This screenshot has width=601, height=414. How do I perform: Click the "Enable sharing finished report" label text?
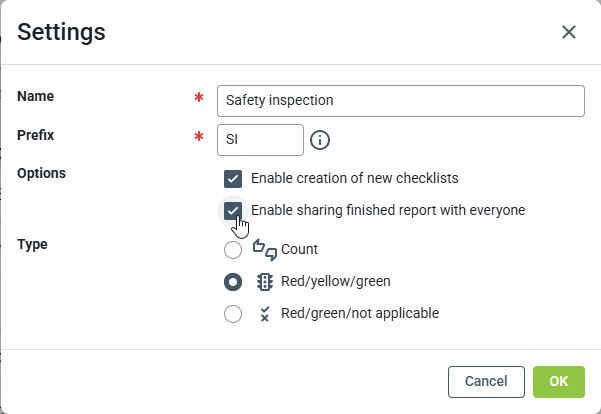[388, 210]
